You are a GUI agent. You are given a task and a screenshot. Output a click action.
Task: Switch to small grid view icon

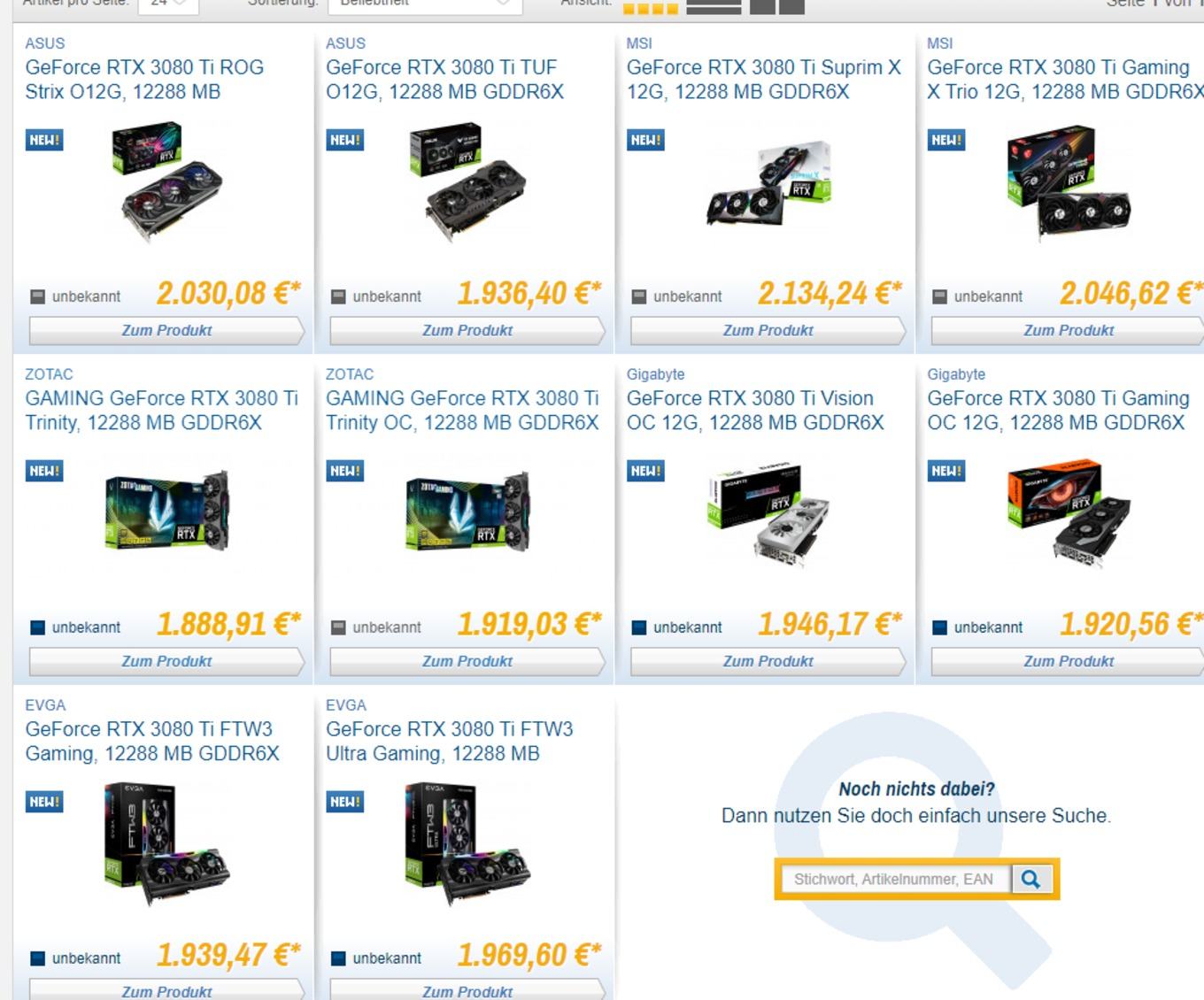click(x=651, y=8)
